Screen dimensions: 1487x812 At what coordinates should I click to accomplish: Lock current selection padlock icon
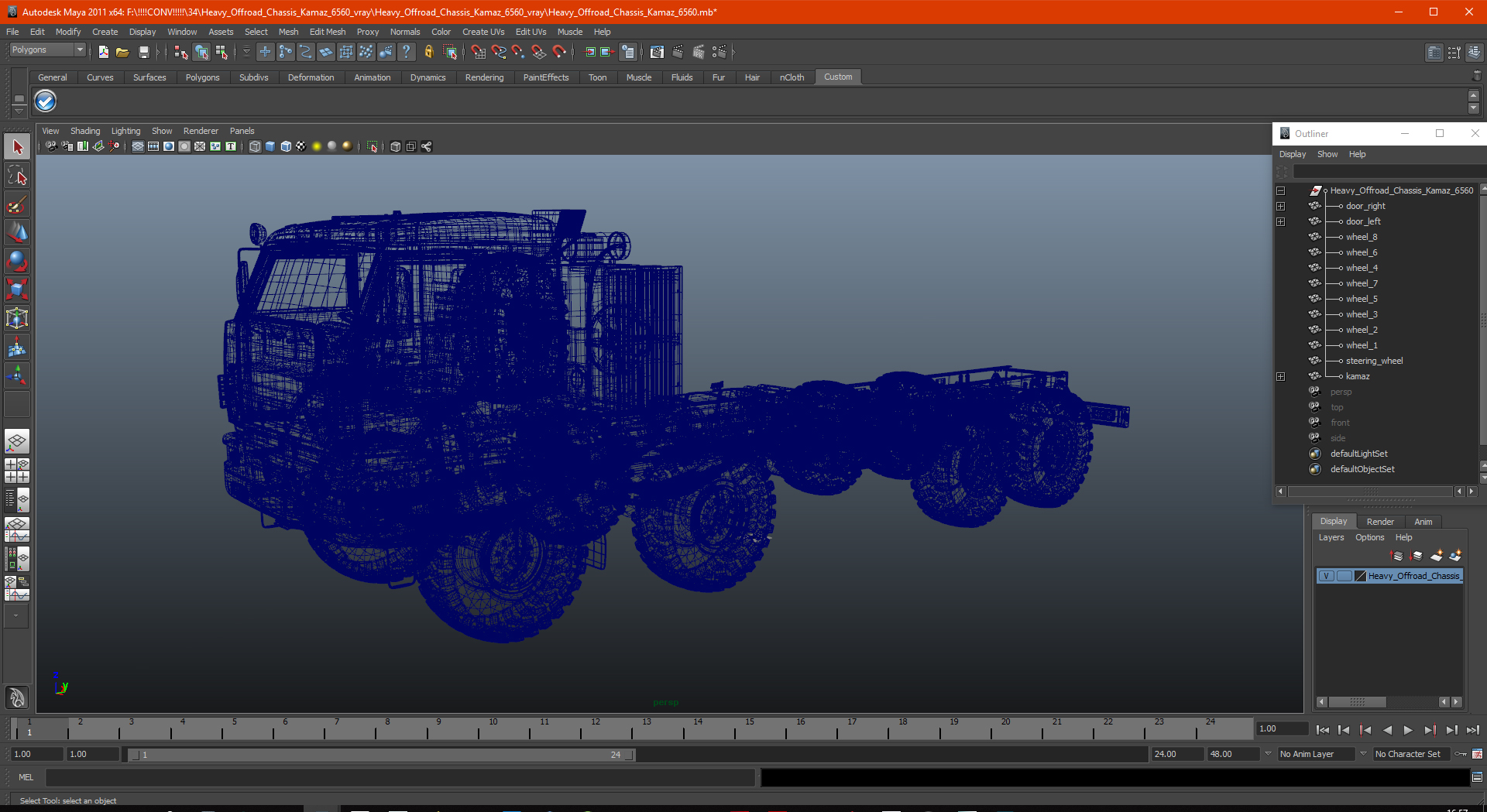click(x=428, y=52)
